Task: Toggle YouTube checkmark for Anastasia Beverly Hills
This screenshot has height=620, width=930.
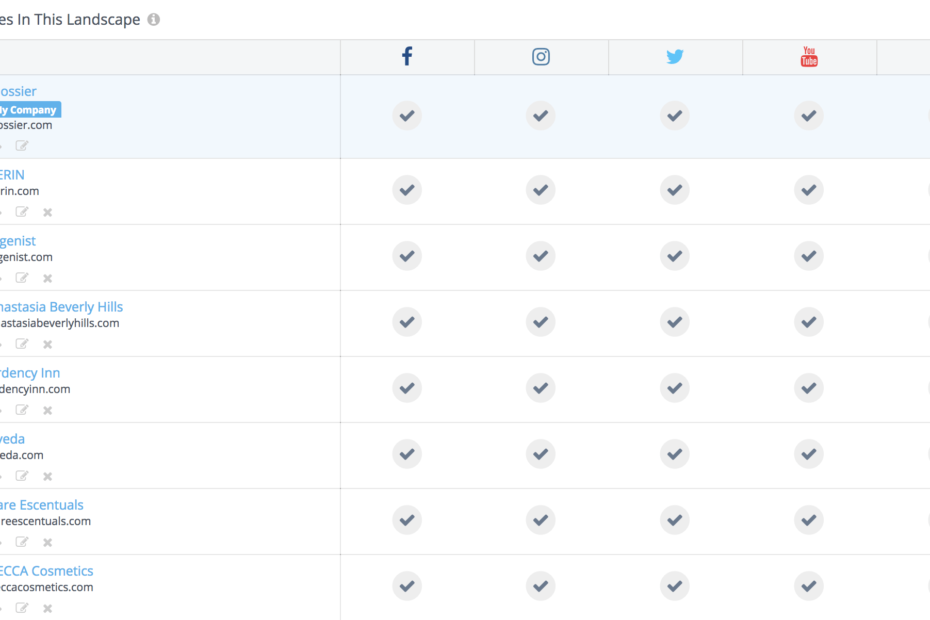Action: click(809, 322)
